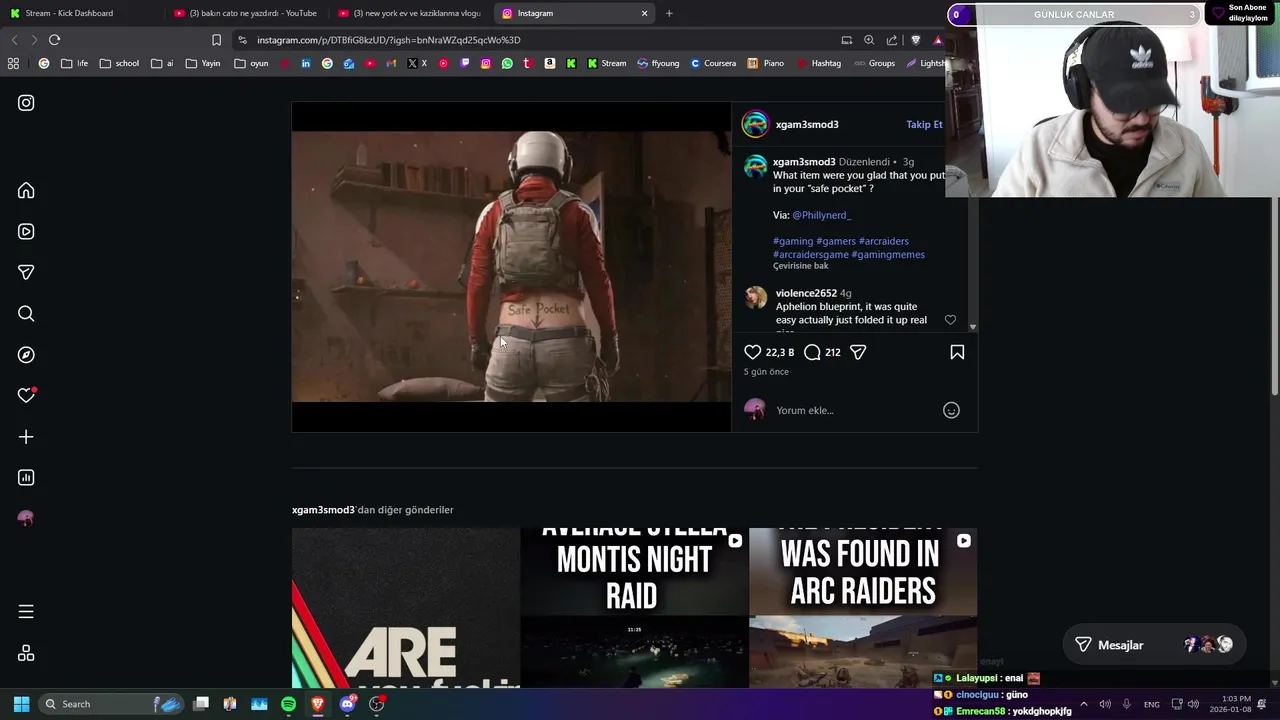Open xgam3smod3 profile from post header

click(x=807, y=124)
